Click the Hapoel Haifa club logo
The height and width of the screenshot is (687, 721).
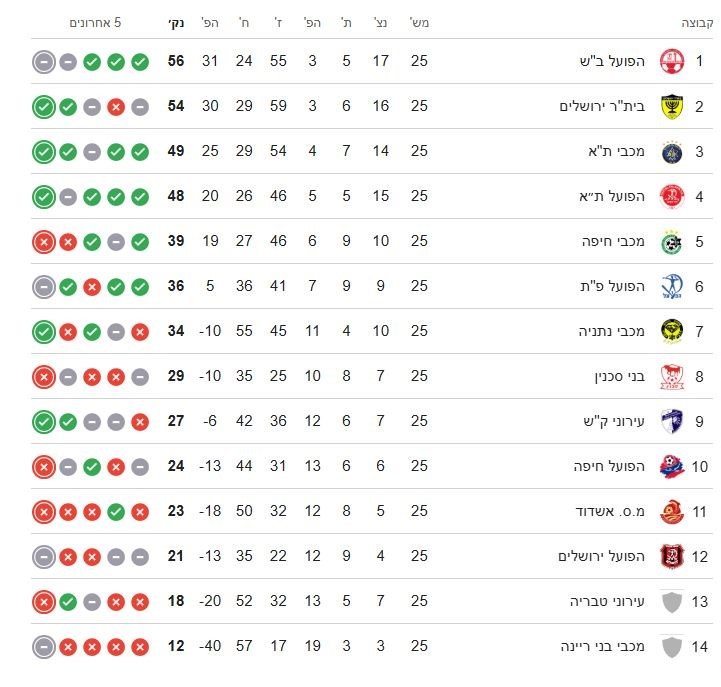[x=671, y=466]
